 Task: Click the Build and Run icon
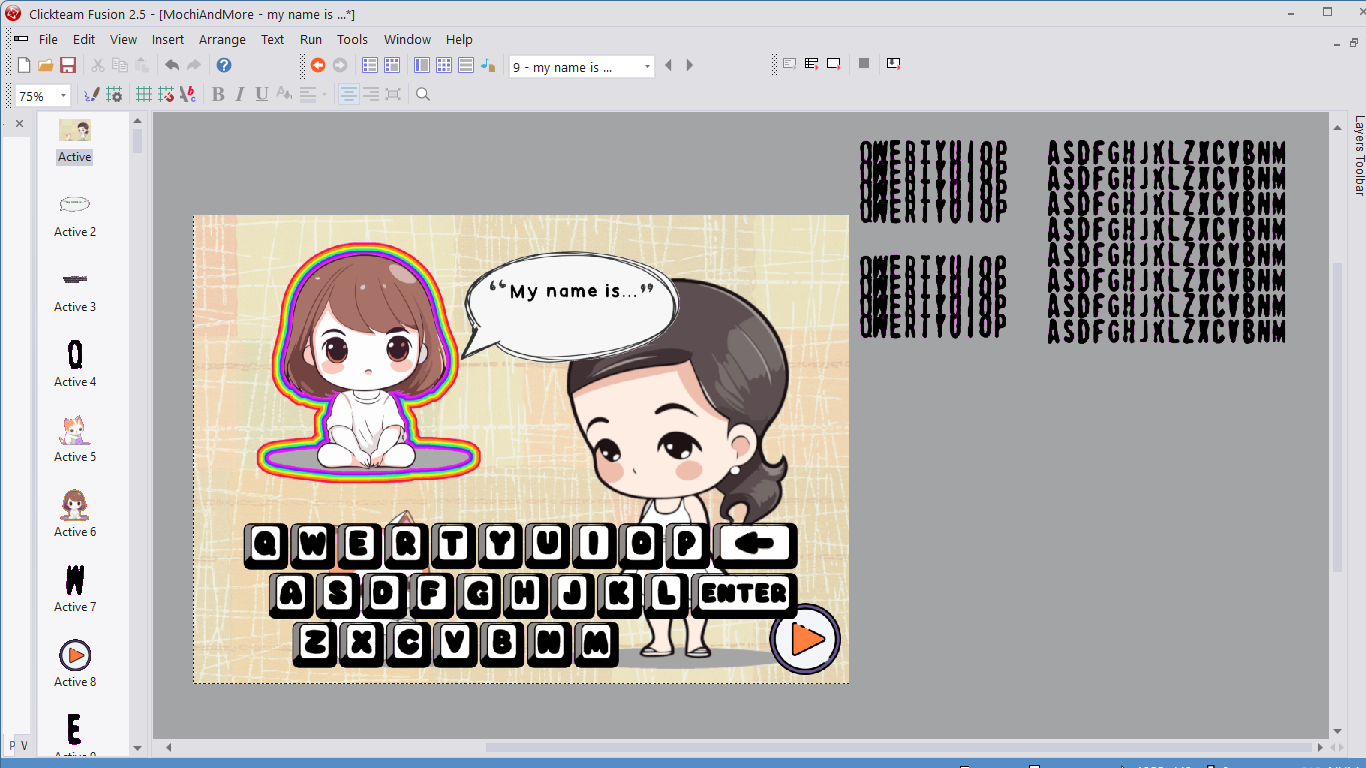coord(894,64)
